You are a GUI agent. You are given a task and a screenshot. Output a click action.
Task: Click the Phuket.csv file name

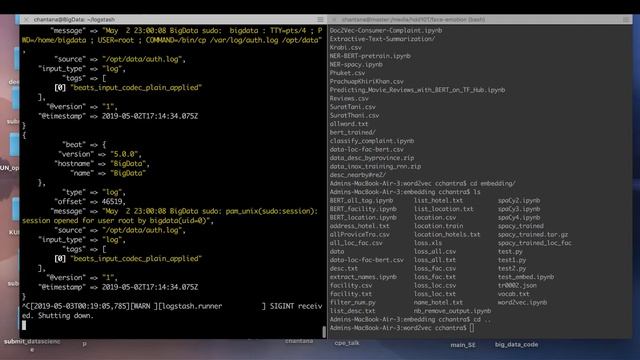[x=347, y=73]
